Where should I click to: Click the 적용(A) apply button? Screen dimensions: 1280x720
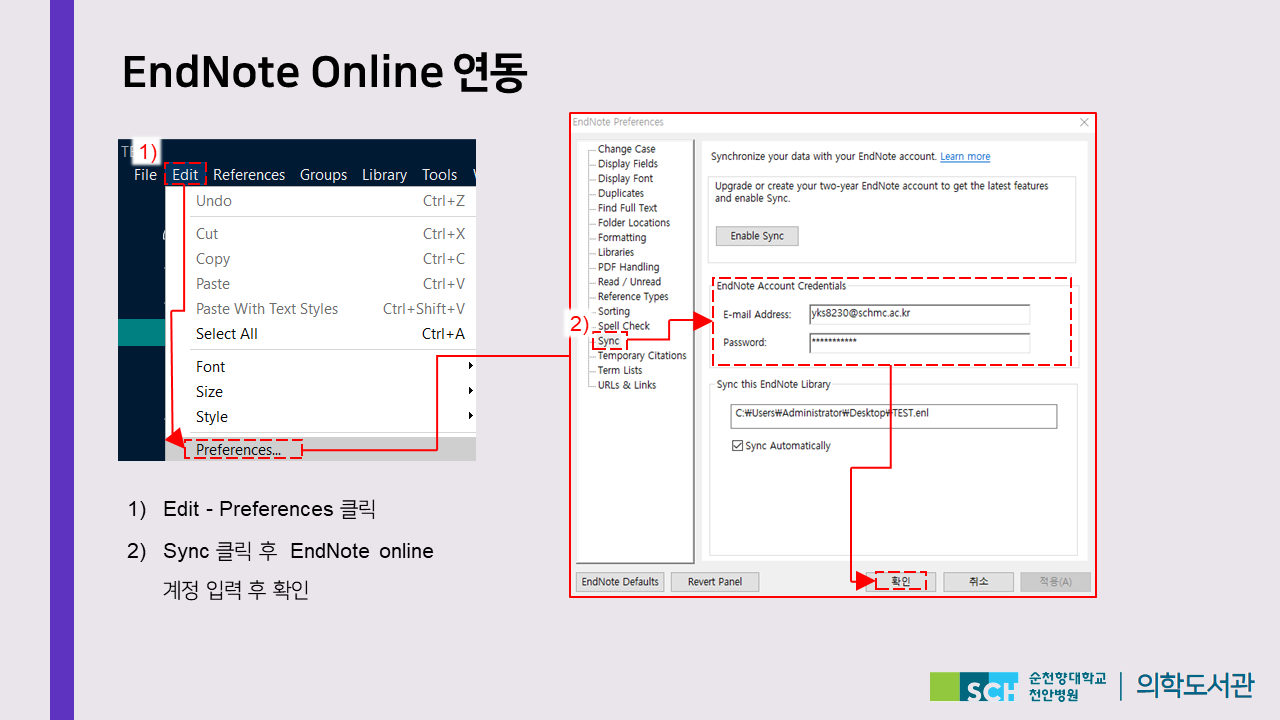(1055, 582)
